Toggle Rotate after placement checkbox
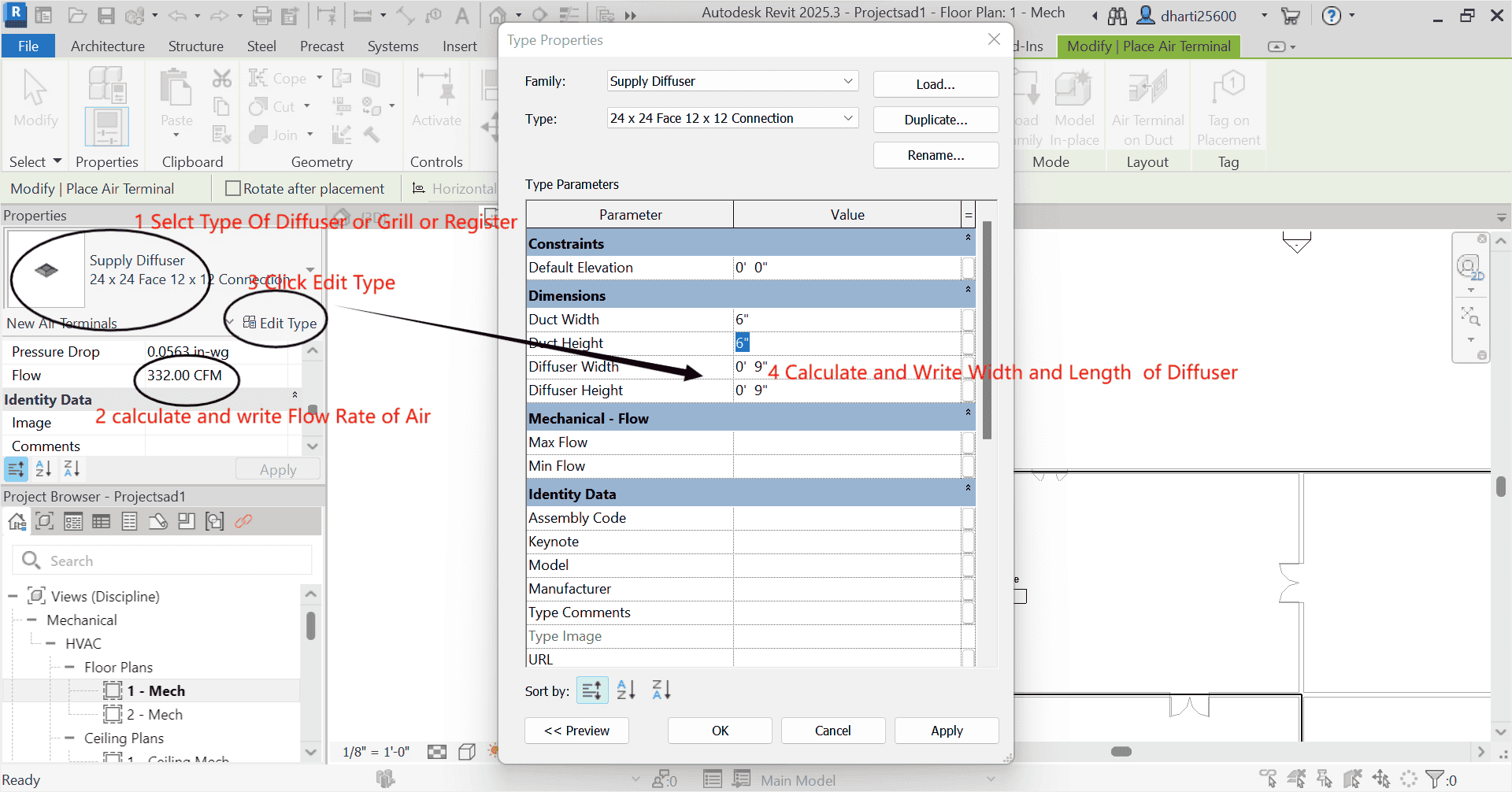Screen dimensions: 1512x792 point(233,188)
